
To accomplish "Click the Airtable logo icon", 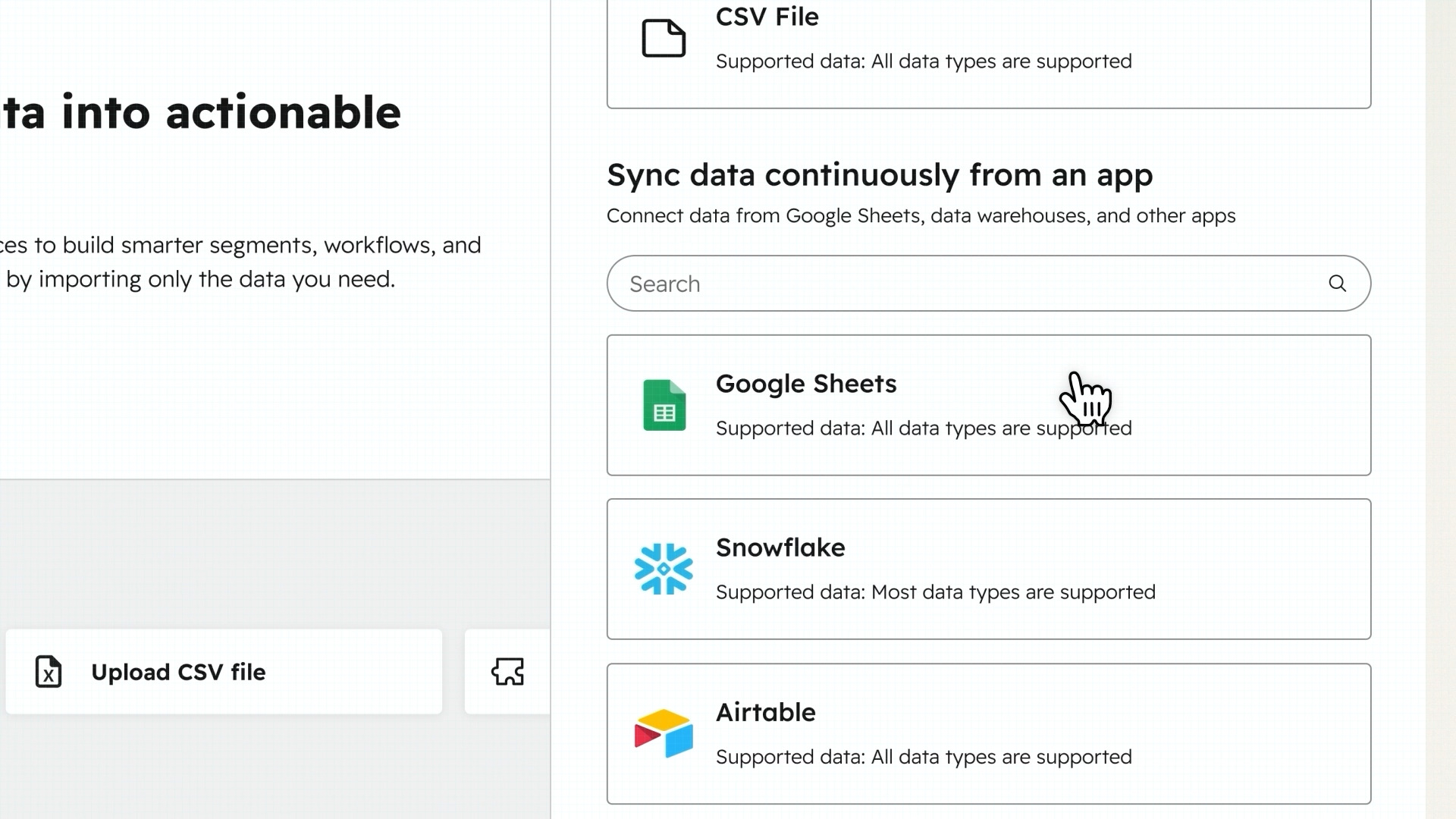I will 663,733.
